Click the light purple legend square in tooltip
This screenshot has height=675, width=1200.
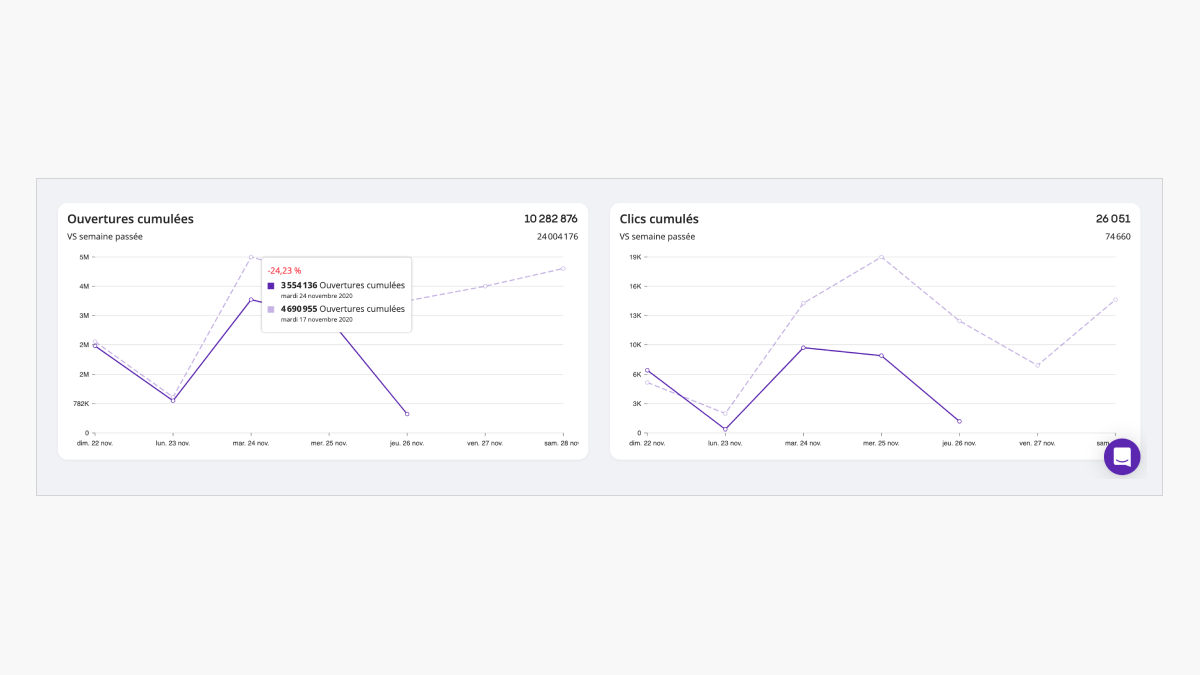(271, 310)
